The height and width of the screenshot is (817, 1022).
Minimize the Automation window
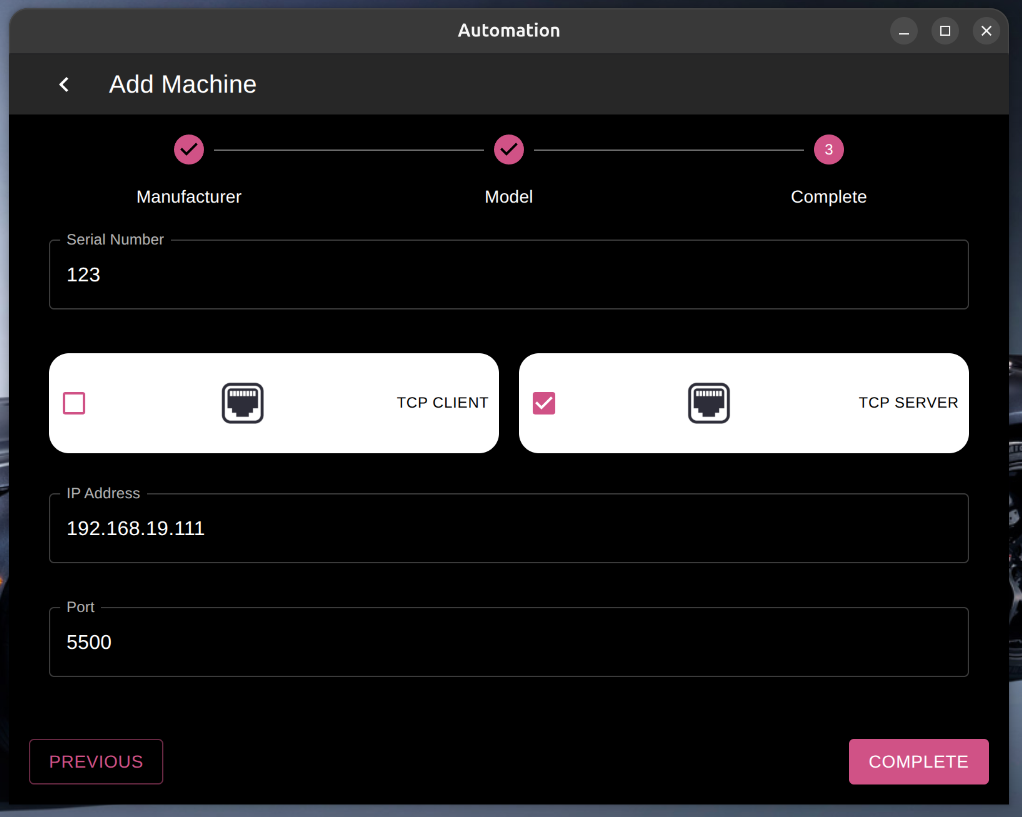point(904,31)
